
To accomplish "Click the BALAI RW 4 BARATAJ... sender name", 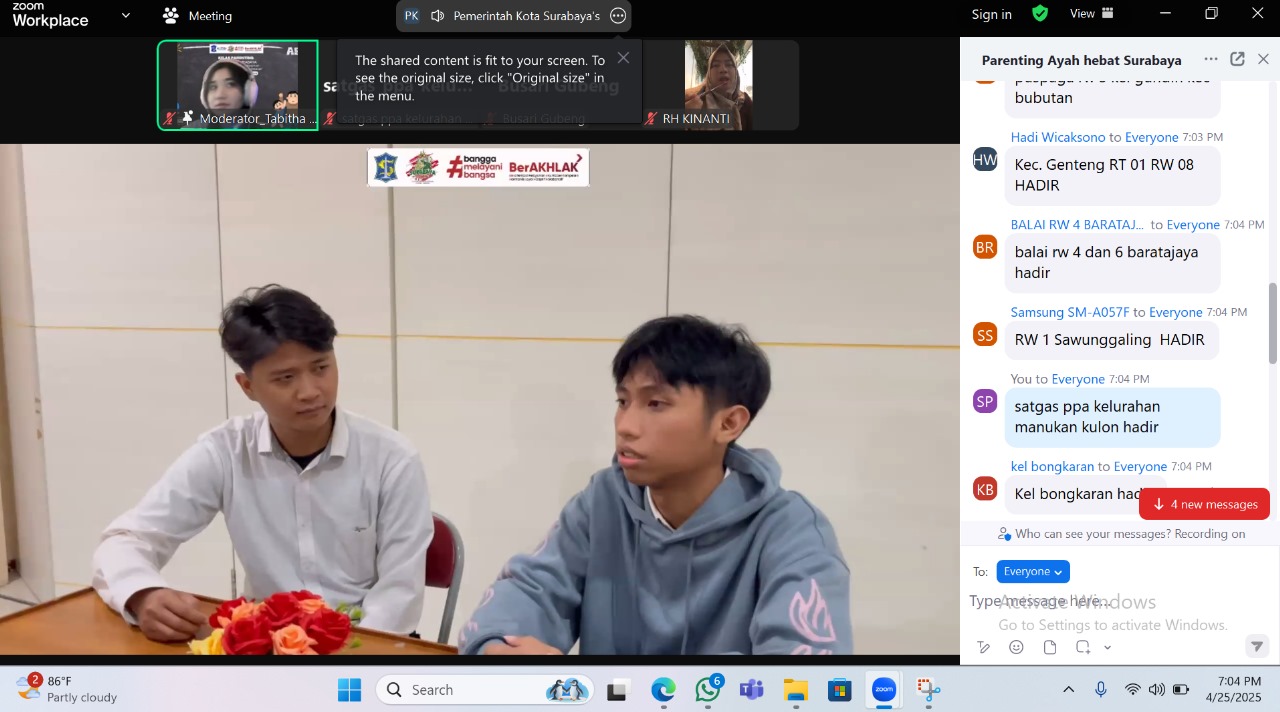I will tap(1077, 225).
